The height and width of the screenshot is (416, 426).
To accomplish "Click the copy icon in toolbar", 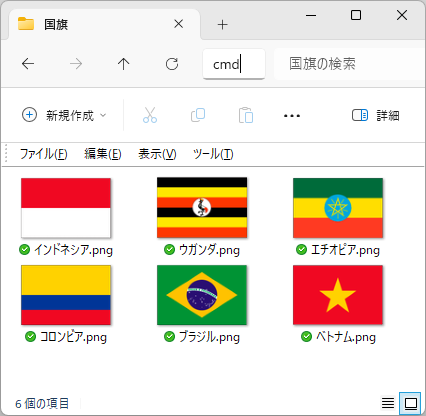I will 198,115.
